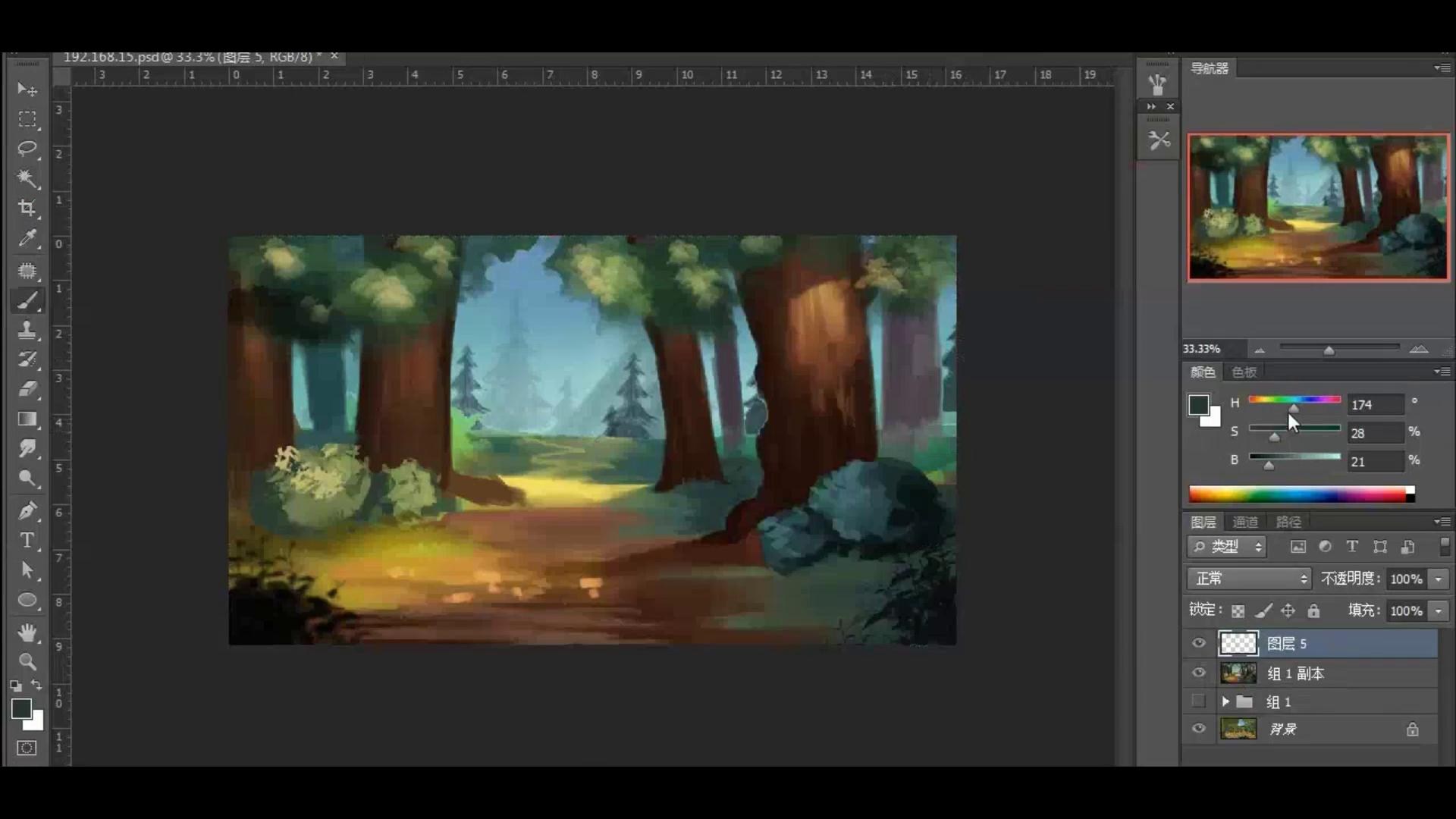The image size is (1456, 819).
Task: Click the H hue value field
Action: point(1374,405)
